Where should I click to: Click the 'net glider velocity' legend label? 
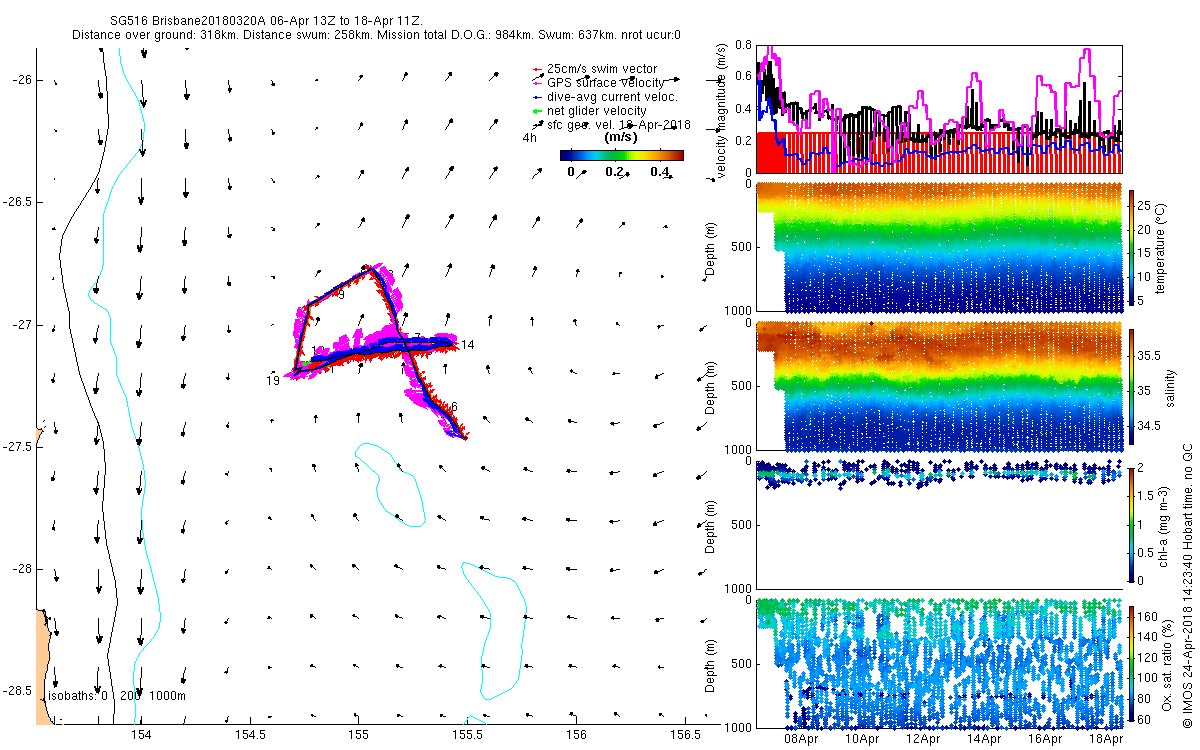coord(596,110)
